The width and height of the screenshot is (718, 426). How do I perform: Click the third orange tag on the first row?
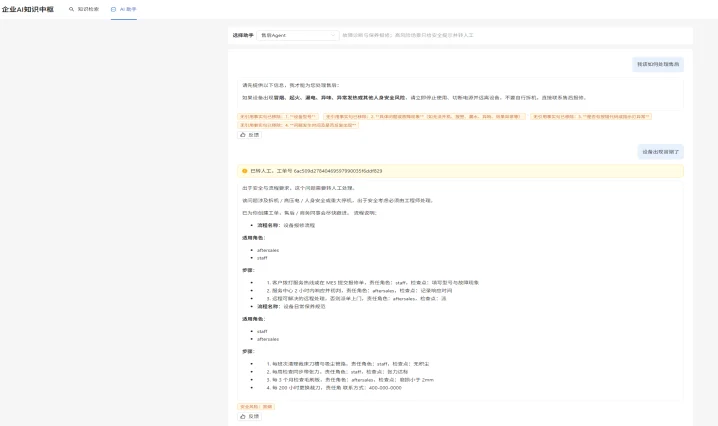click(591, 117)
